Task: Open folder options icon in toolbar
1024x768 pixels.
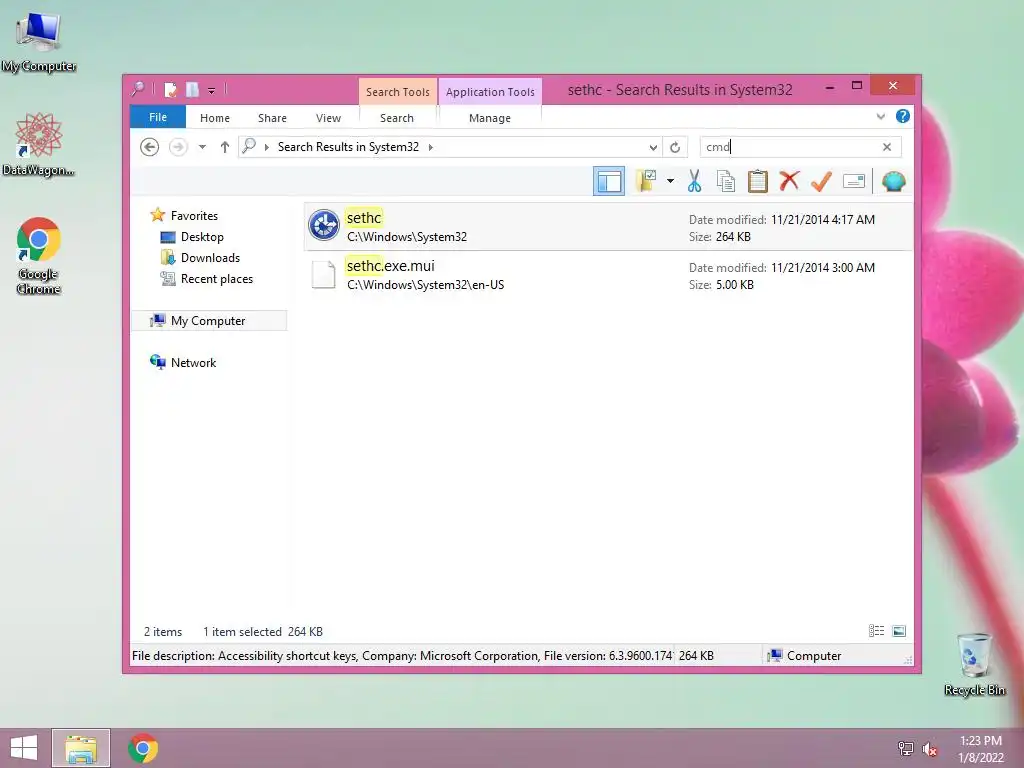Action: pos(647,181)
